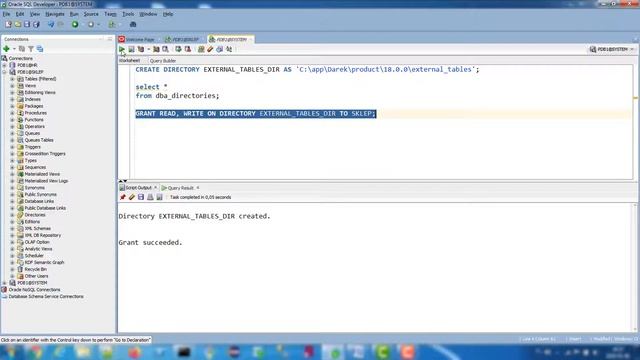Expand the Packages tree node

(12, 106)
